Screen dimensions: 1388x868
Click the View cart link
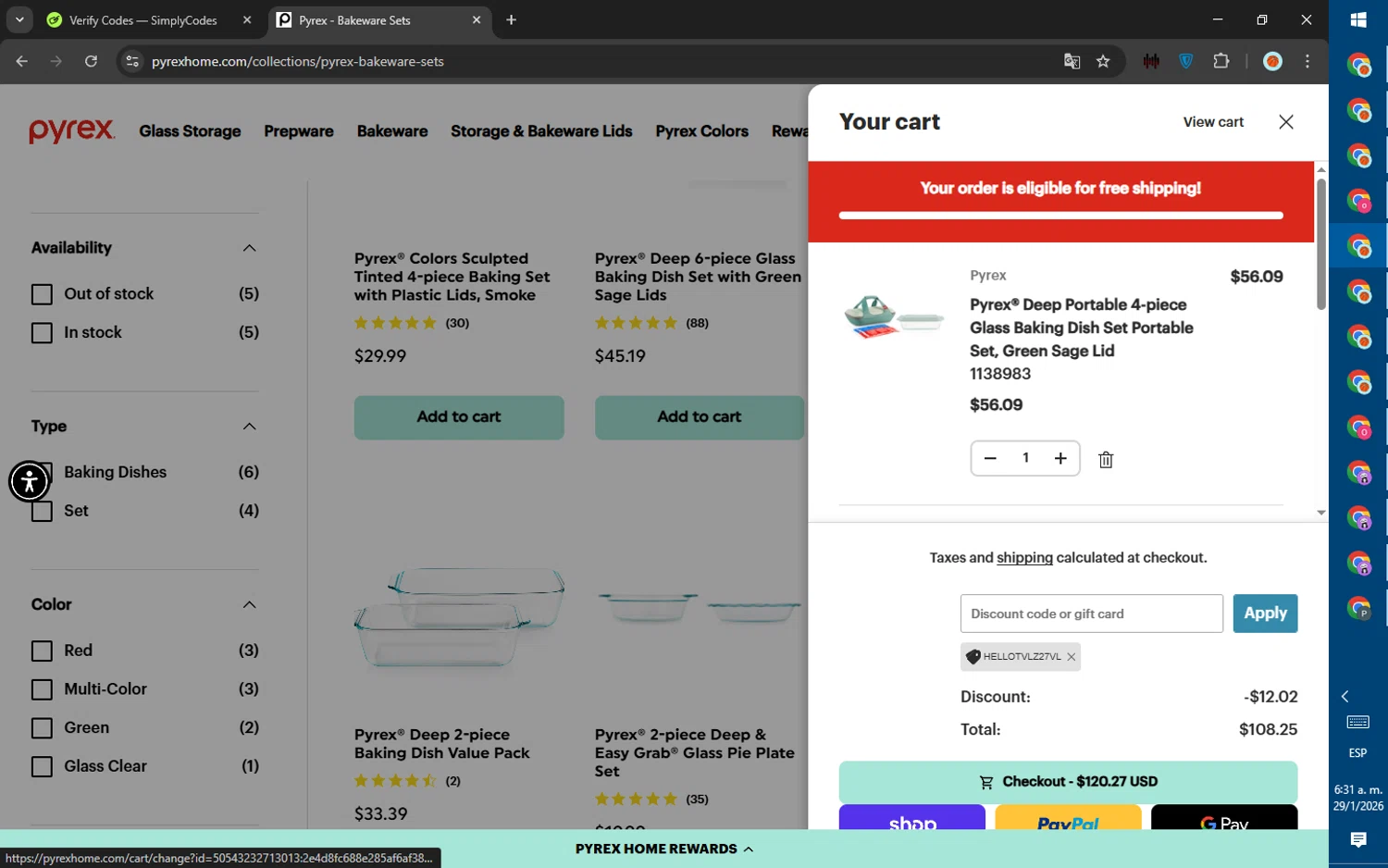pos(1213,122)
